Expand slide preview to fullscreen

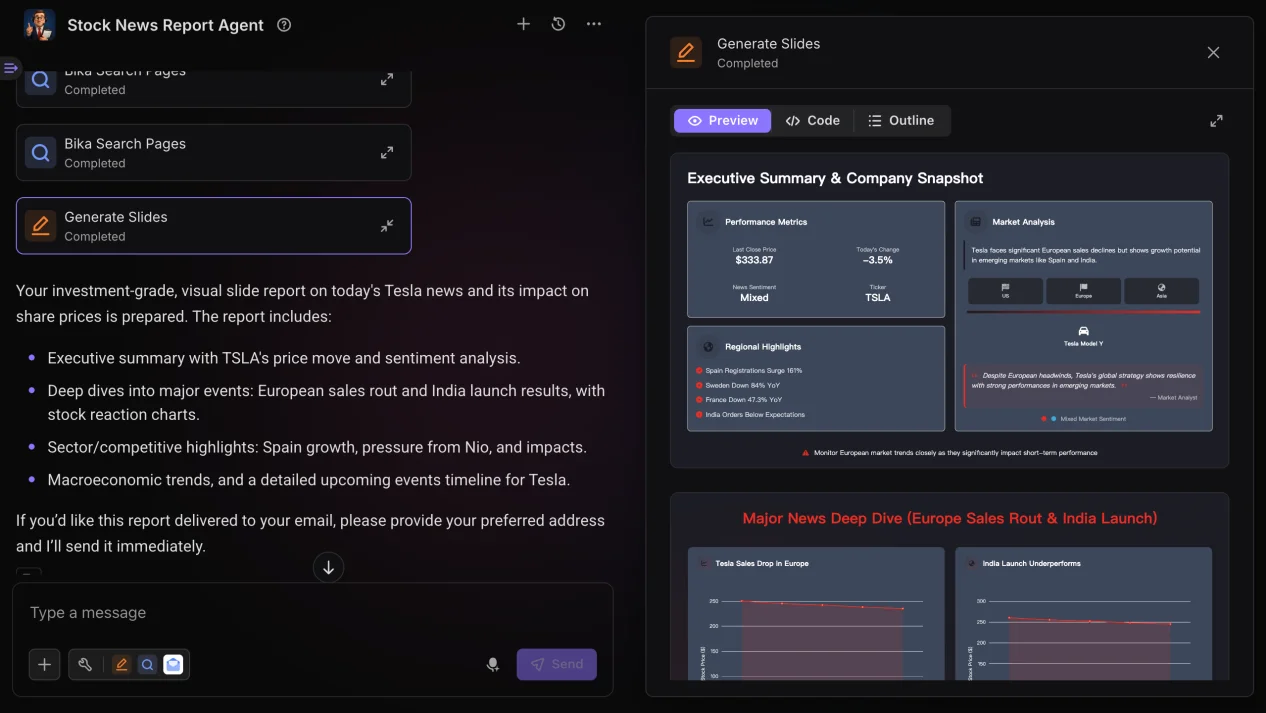tap(1216, 121)
